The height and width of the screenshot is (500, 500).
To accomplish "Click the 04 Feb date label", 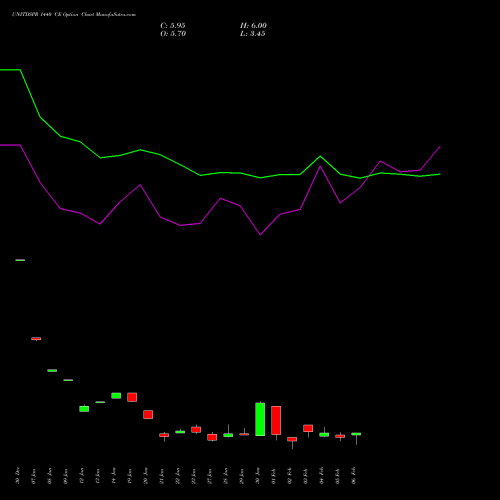I will tap(322, 476).
